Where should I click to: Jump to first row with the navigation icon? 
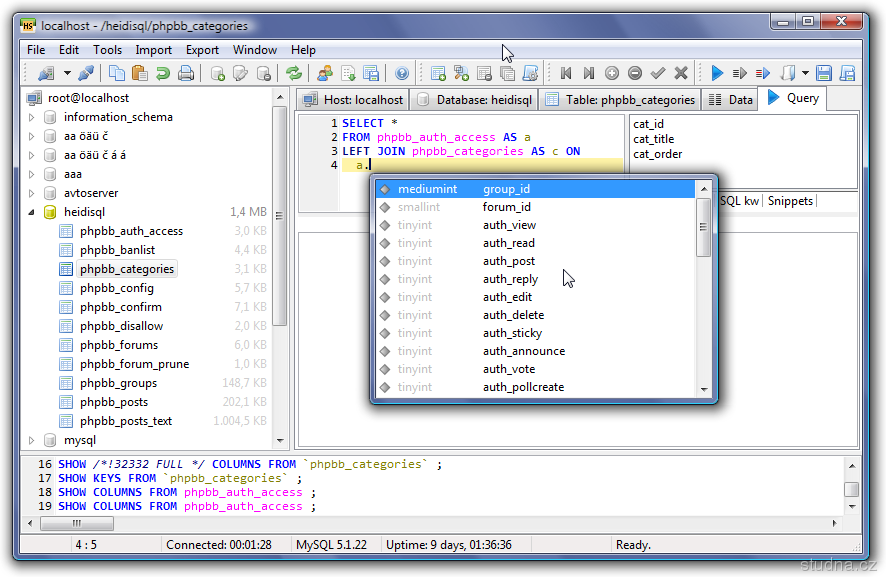pyautogui.click(x=566, y=73)
